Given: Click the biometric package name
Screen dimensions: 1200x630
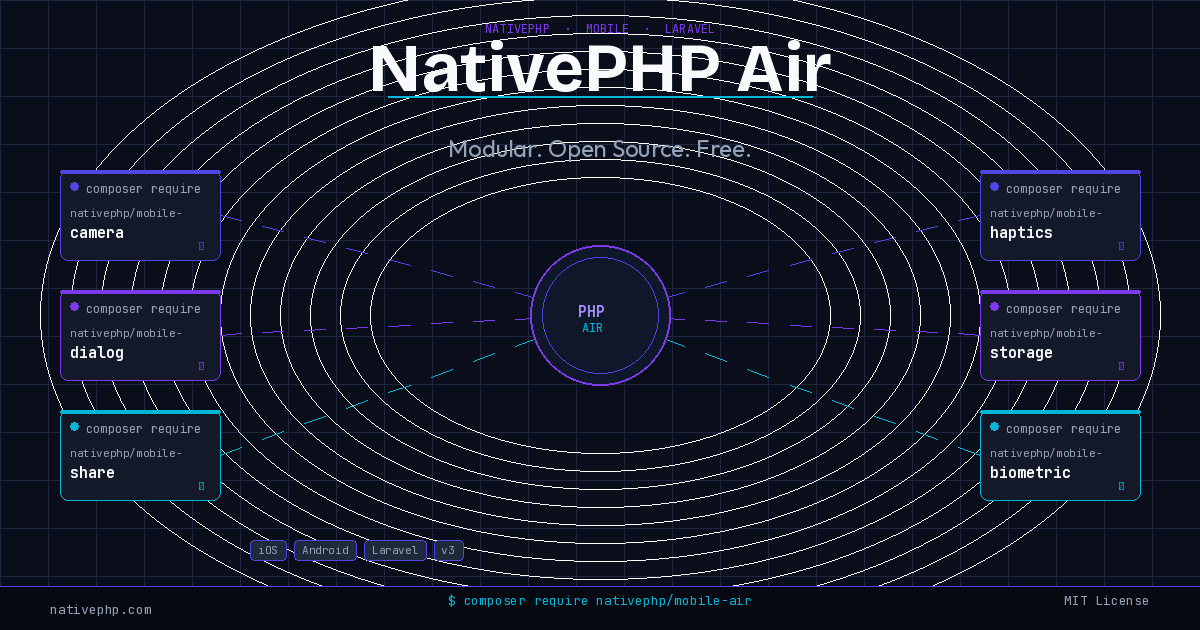Looking at the screenshot, I should pyautogui.click(x=1030, y=473).
